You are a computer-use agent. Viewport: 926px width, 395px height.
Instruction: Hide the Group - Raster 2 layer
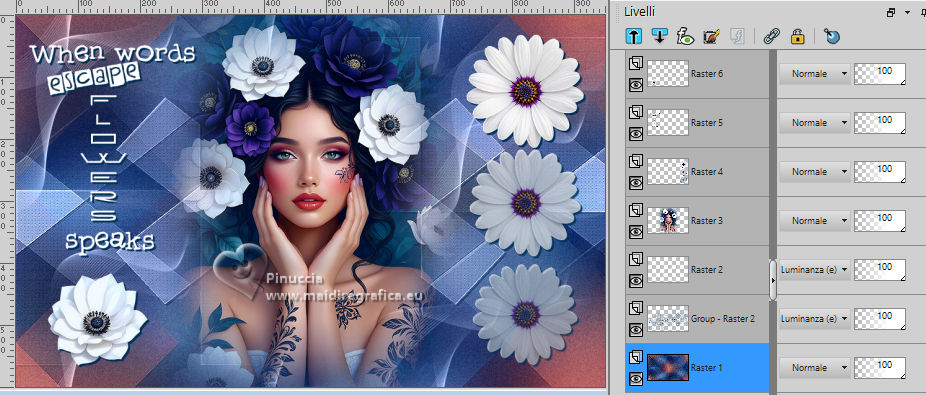pos(636,330)
